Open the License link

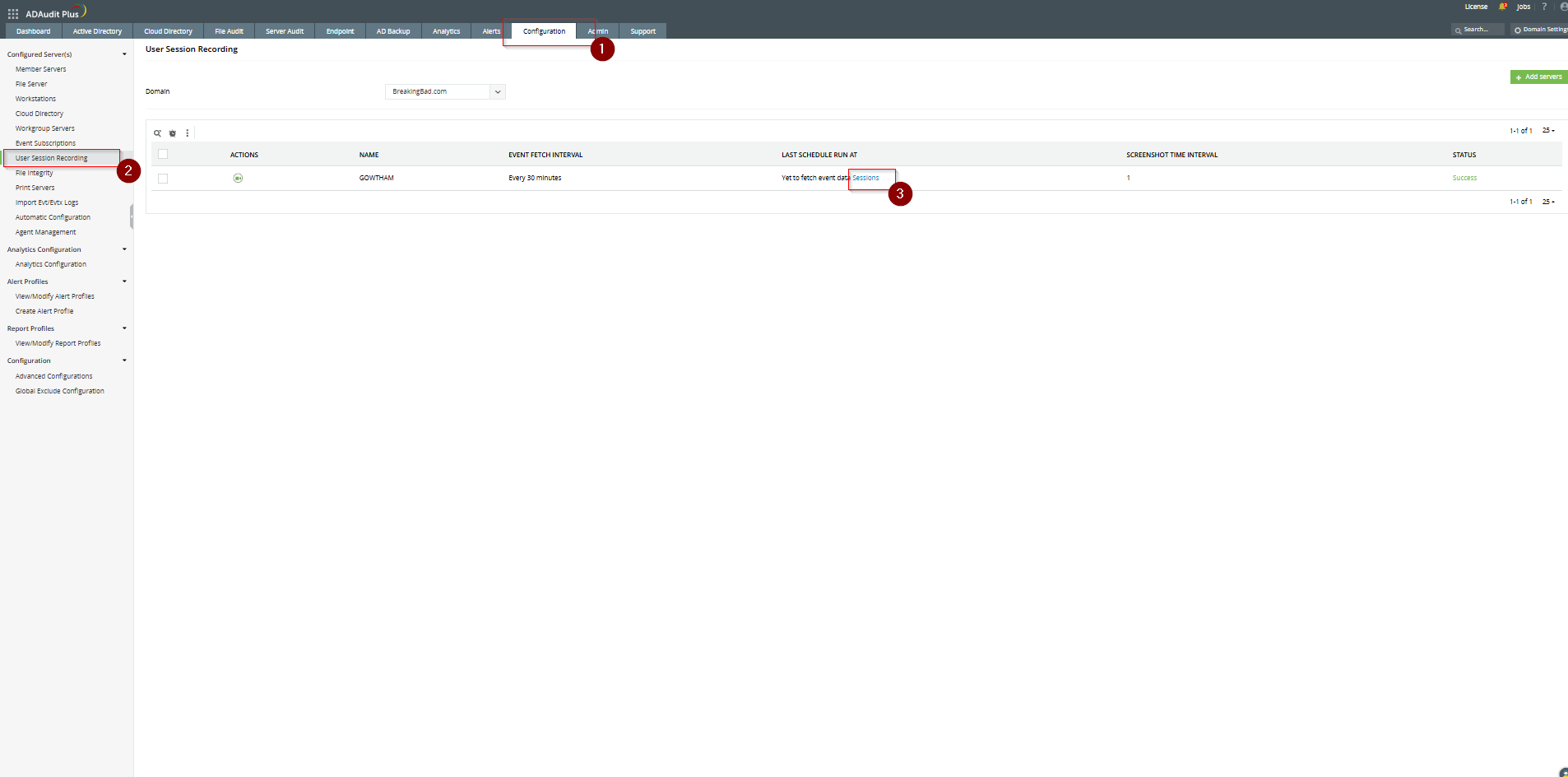point(1476,7)
